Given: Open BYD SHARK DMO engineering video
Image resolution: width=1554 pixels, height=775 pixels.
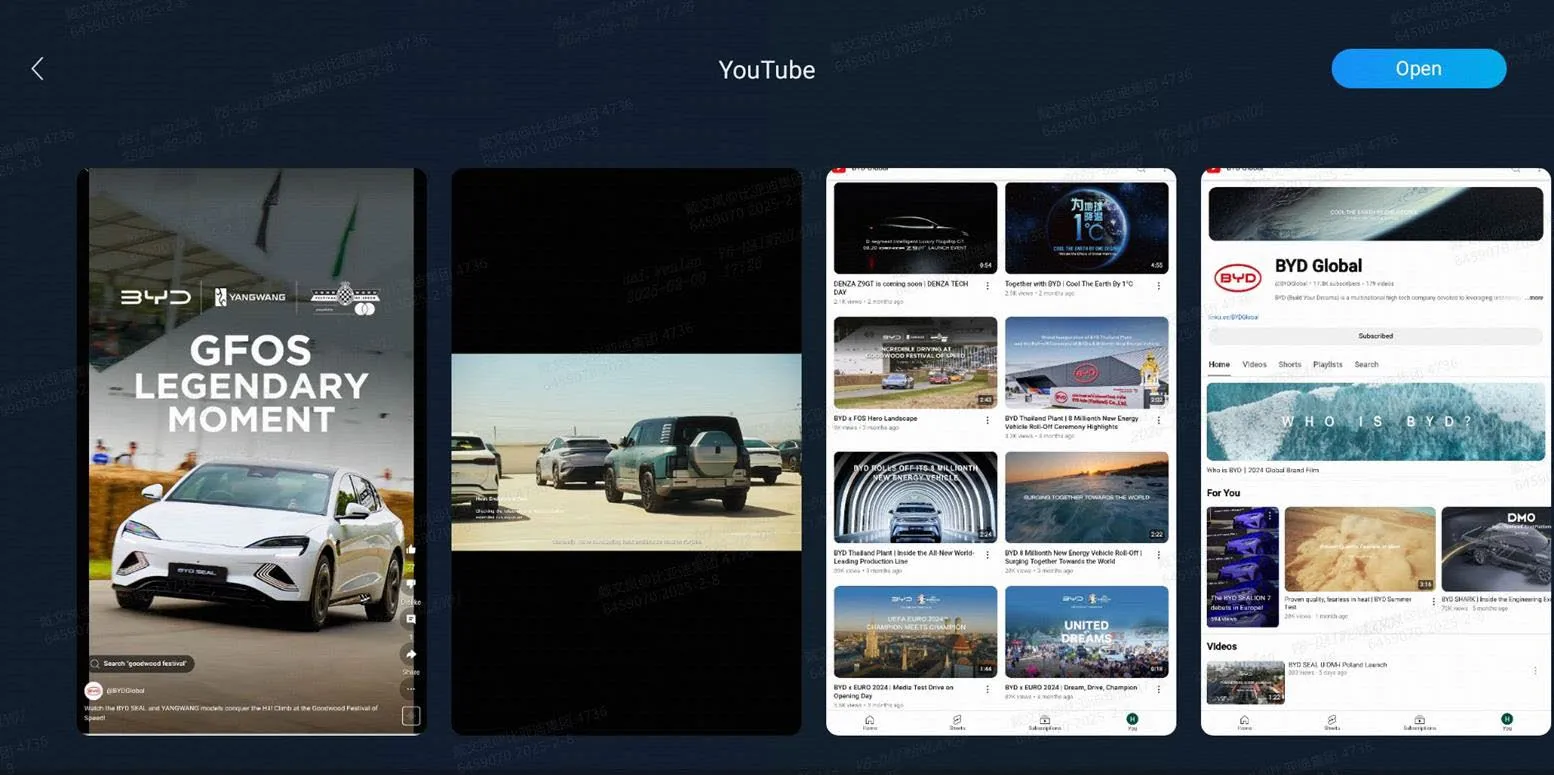Looking at the screenshot, I should click(x=1497, y=548).
